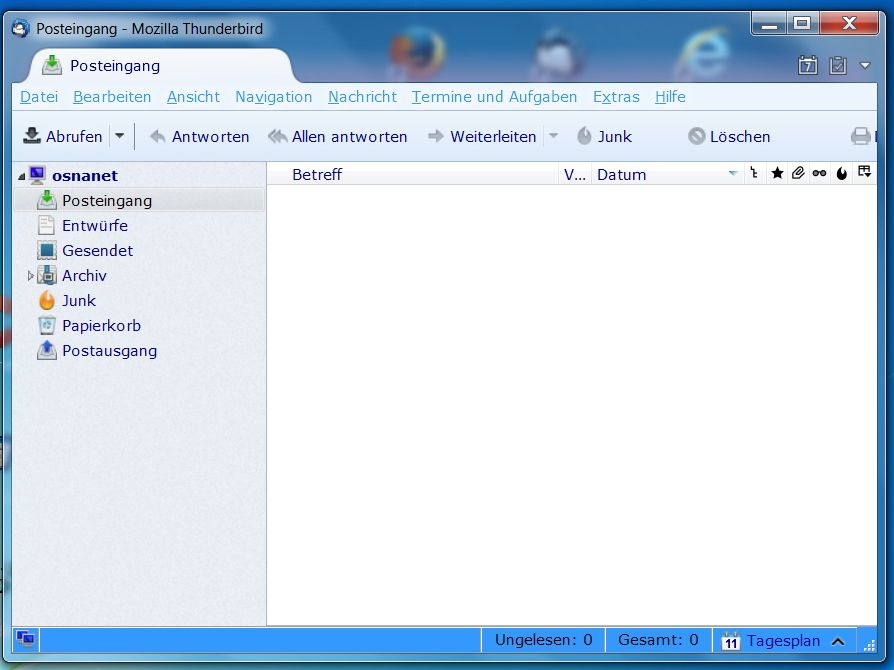The height and width of the screenshot is (670, 894).
Task: Click the online status icon in status bar
Action: point(26,639)
